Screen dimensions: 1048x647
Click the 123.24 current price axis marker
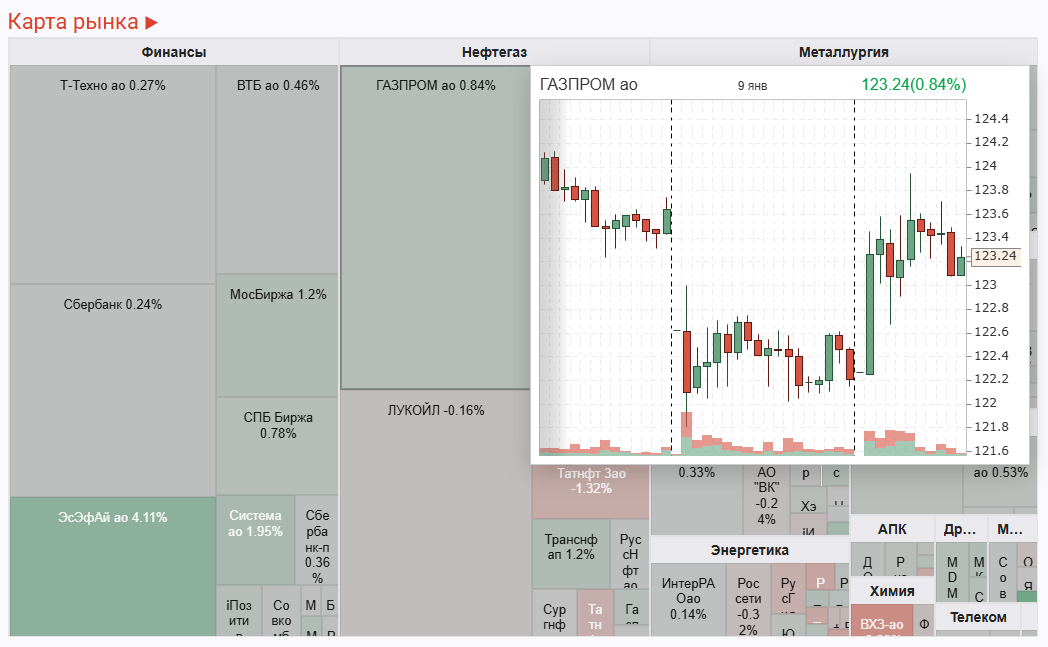coord(995,256)
